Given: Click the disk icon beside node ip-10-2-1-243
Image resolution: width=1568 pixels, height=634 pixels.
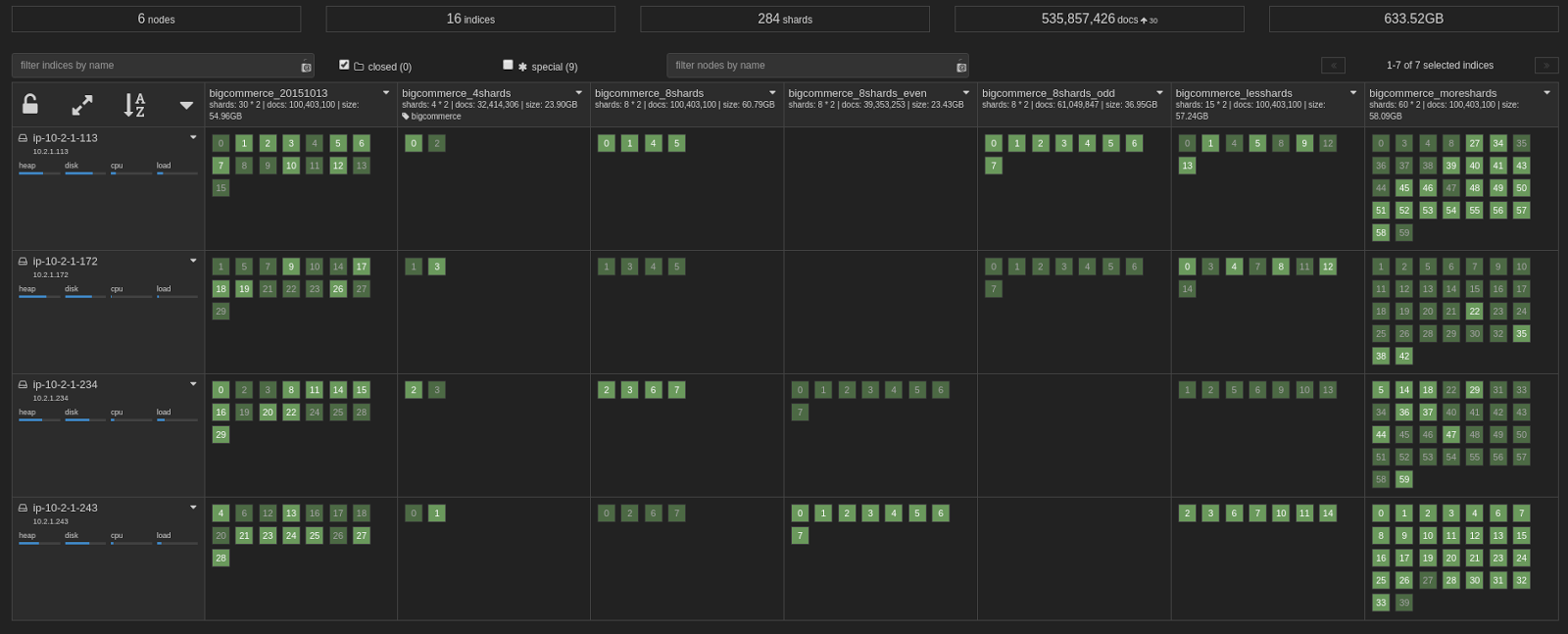Looking at the screenshot, I should [23, 509].
